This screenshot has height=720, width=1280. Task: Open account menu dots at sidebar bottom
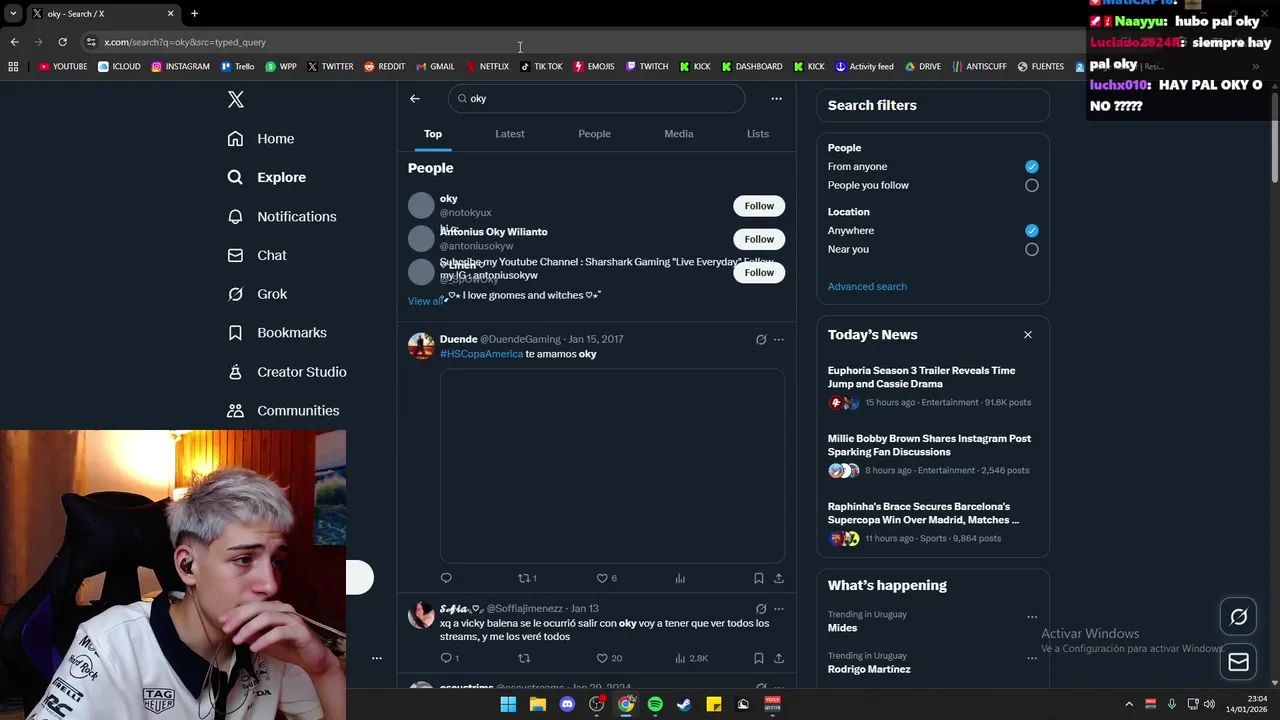tap(377, 658)
